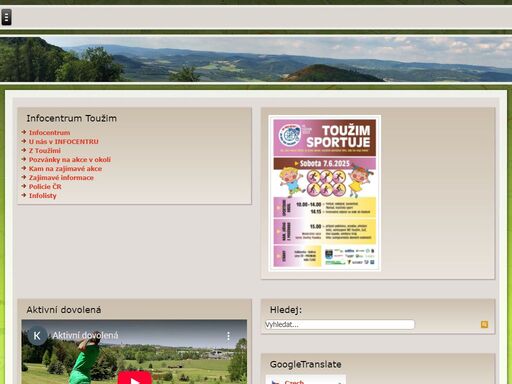Select Kam na zajímavé akce
This screenshot has width=512, height=384.
tap(65, 169)
